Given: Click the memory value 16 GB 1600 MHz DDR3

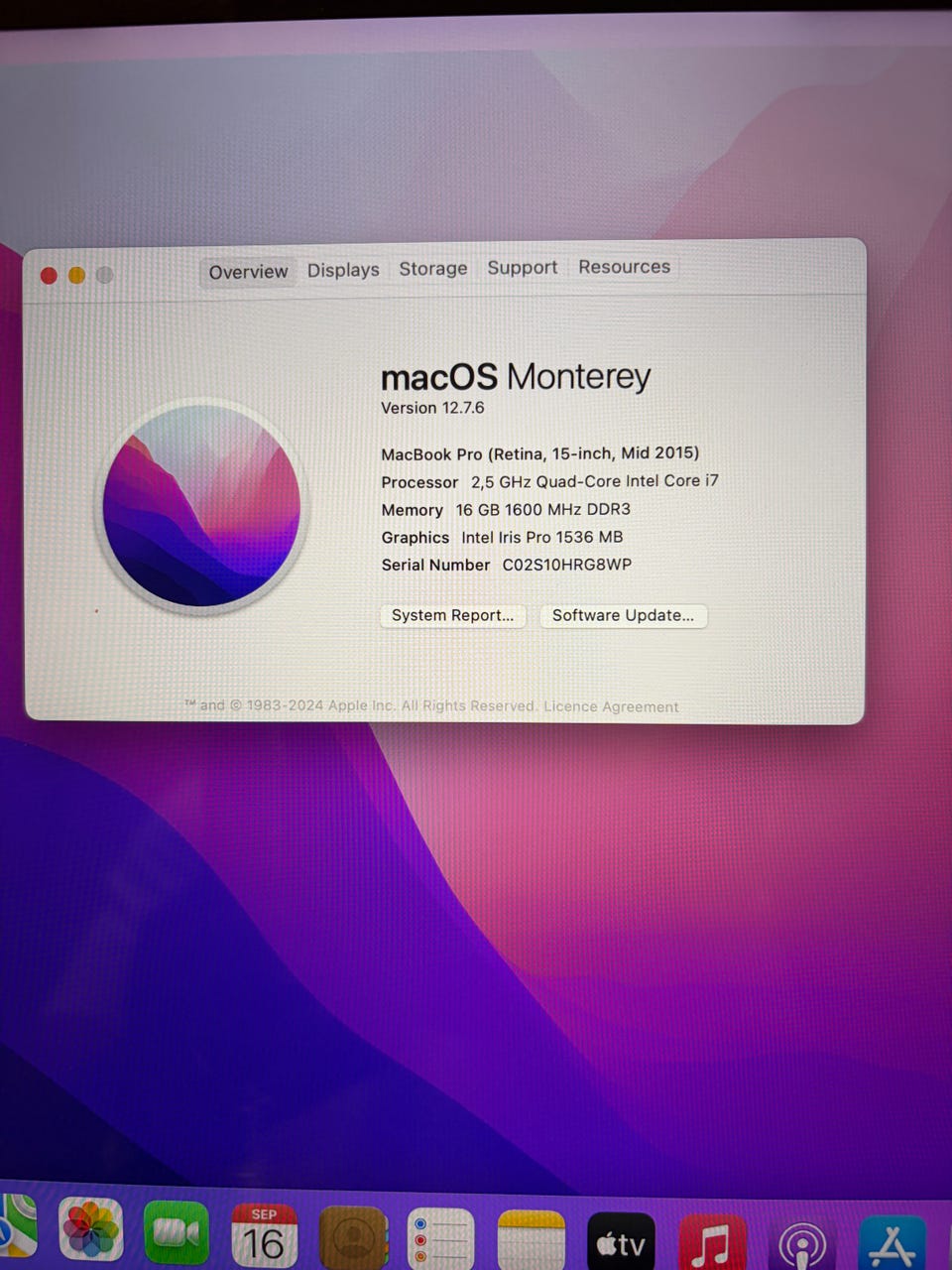Looking at the screenshot, I should coord(543,509).
